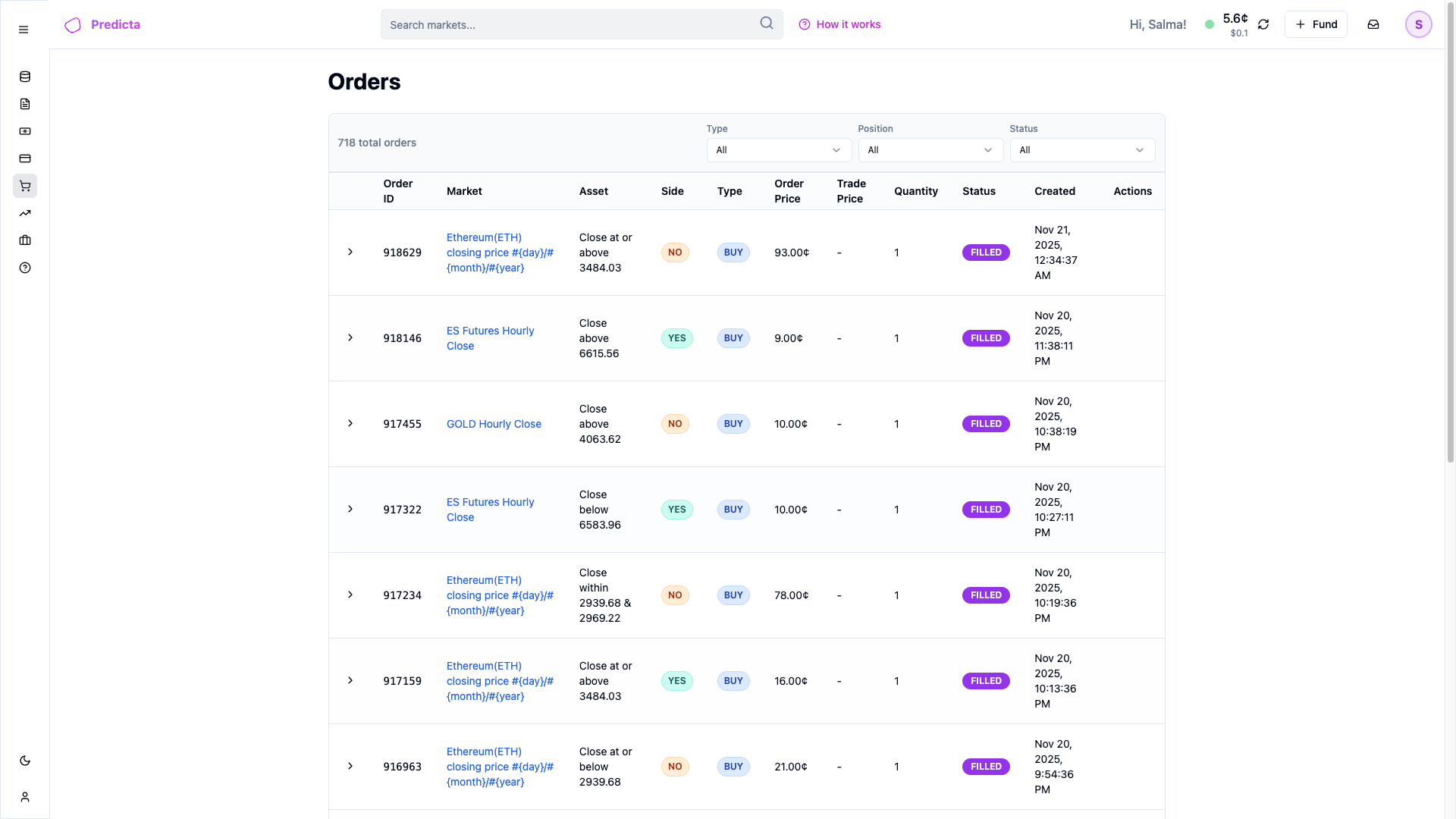Select the cash/payments icon in the sidebar
This screenshot has height=819, width=1456.
25,131
